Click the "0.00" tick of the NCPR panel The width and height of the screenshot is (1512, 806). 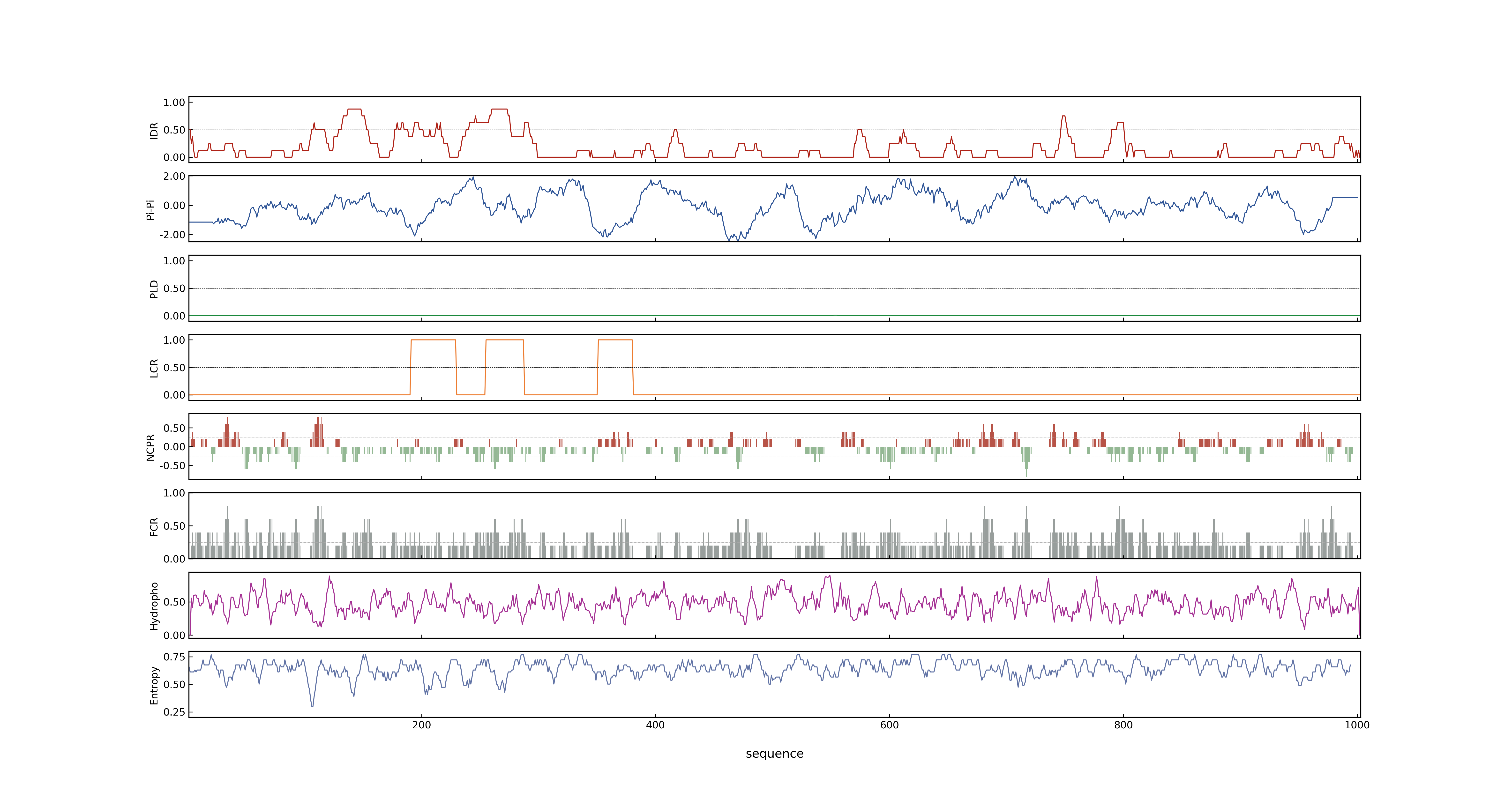(174, 447)
